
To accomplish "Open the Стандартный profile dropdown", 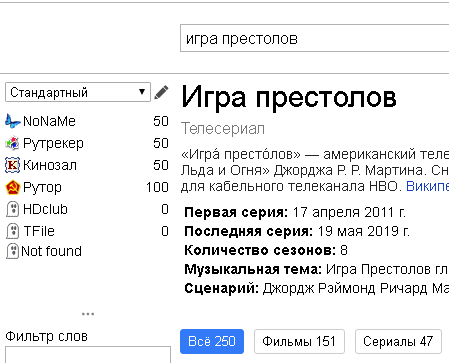I will 78,92.
